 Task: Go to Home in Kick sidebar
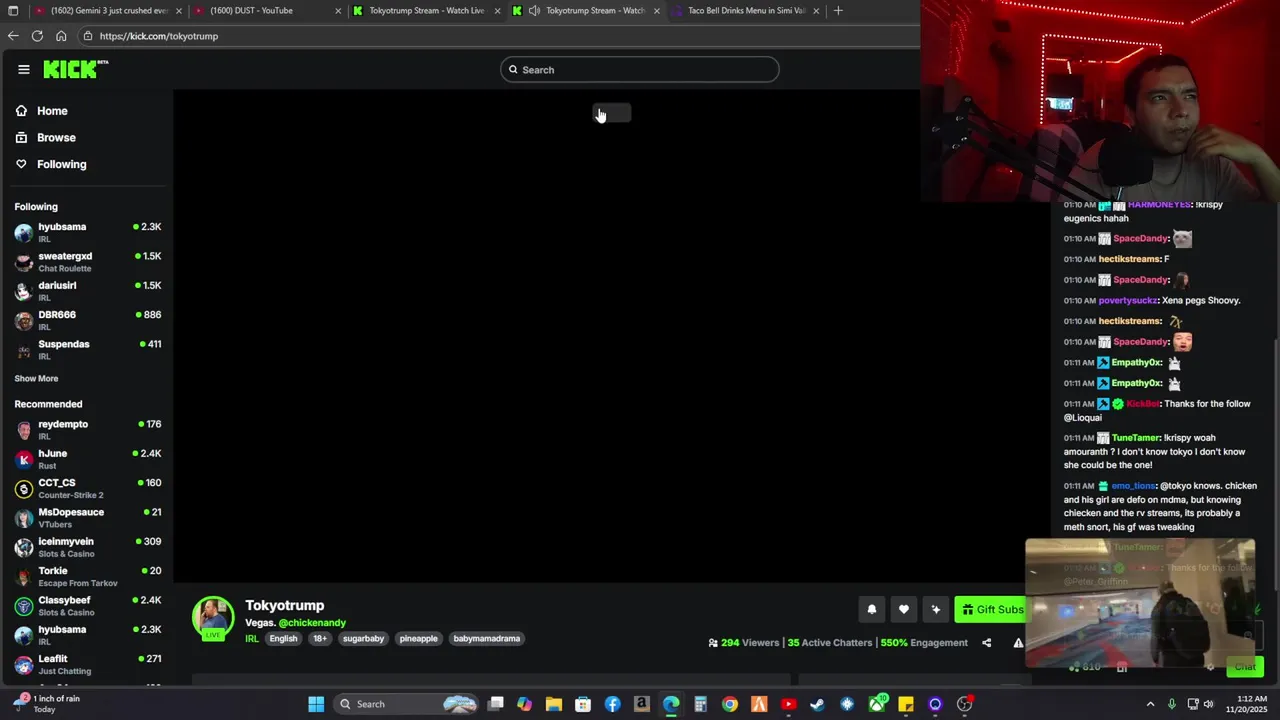coord(52,111)
